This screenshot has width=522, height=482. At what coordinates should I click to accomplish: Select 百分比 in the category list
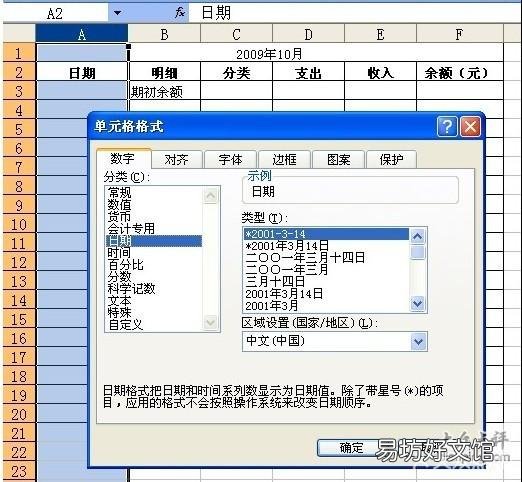154,265
